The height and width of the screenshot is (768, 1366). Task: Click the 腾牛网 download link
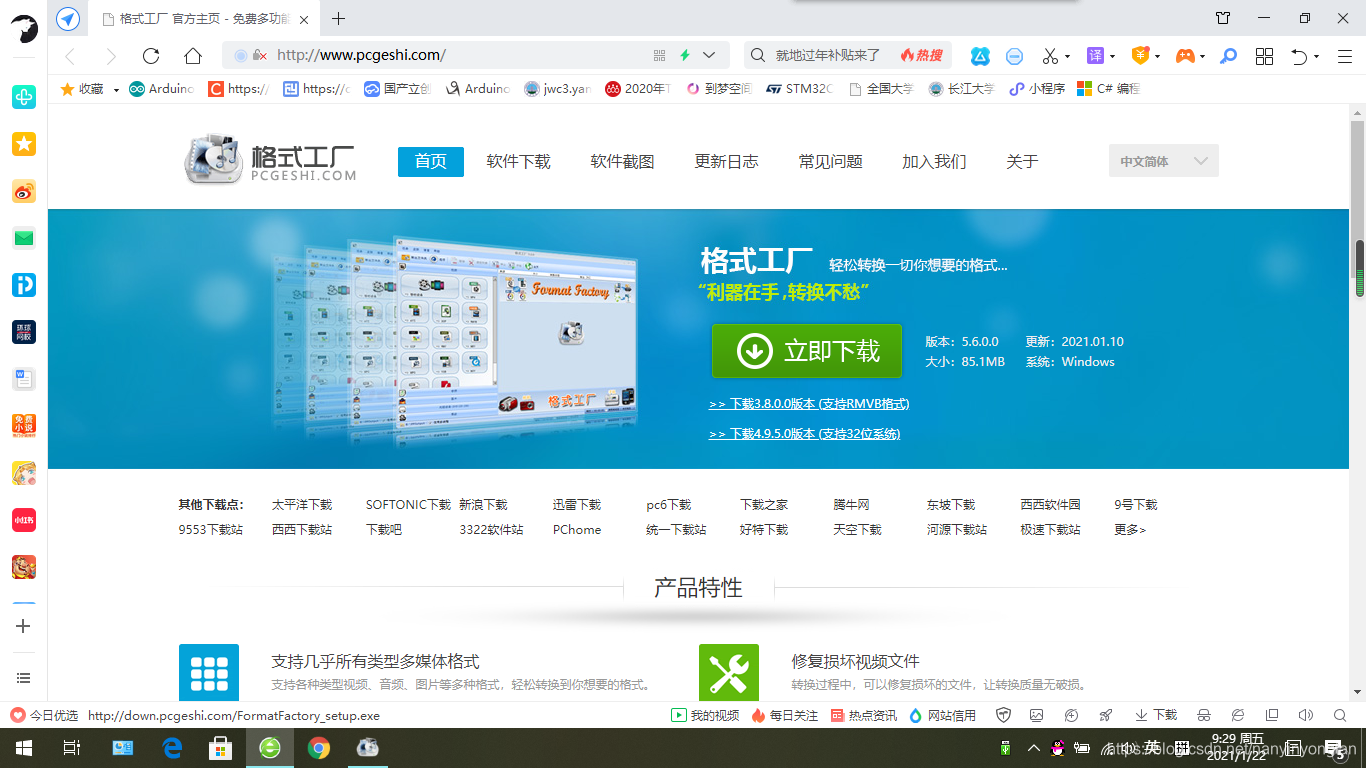(x=851, y=505)
